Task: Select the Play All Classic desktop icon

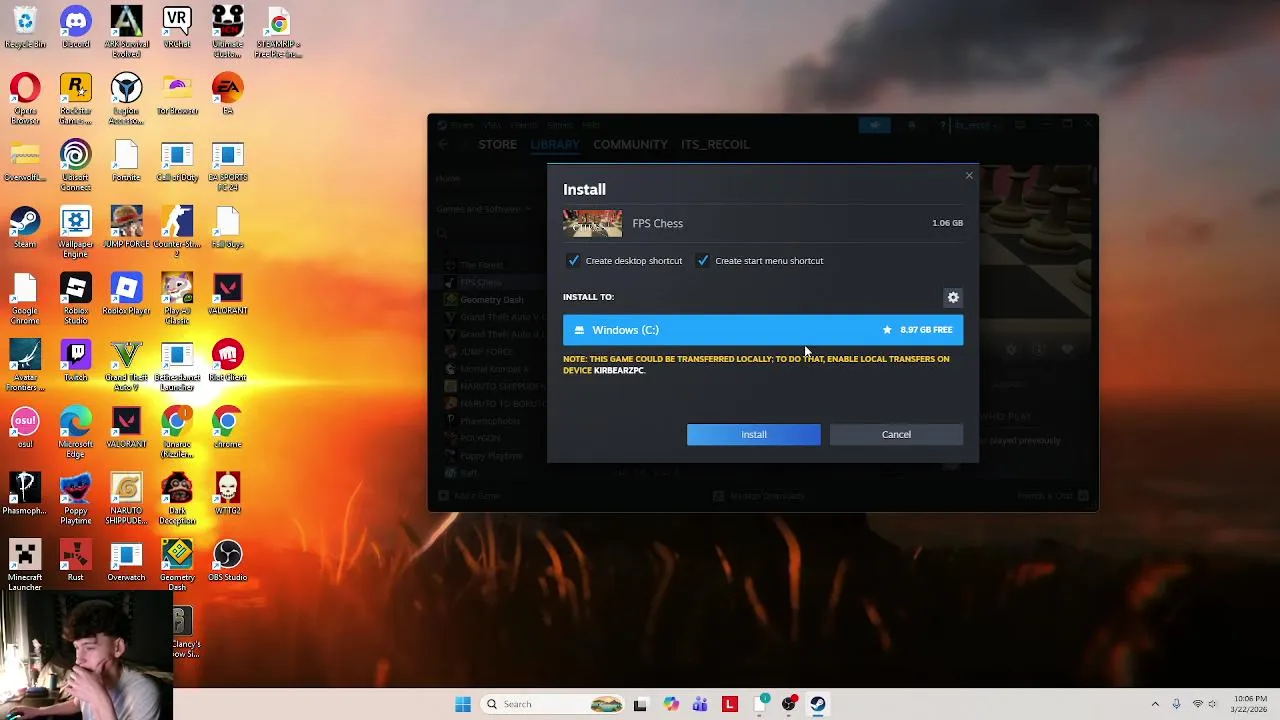Action: tap(177, 297)
